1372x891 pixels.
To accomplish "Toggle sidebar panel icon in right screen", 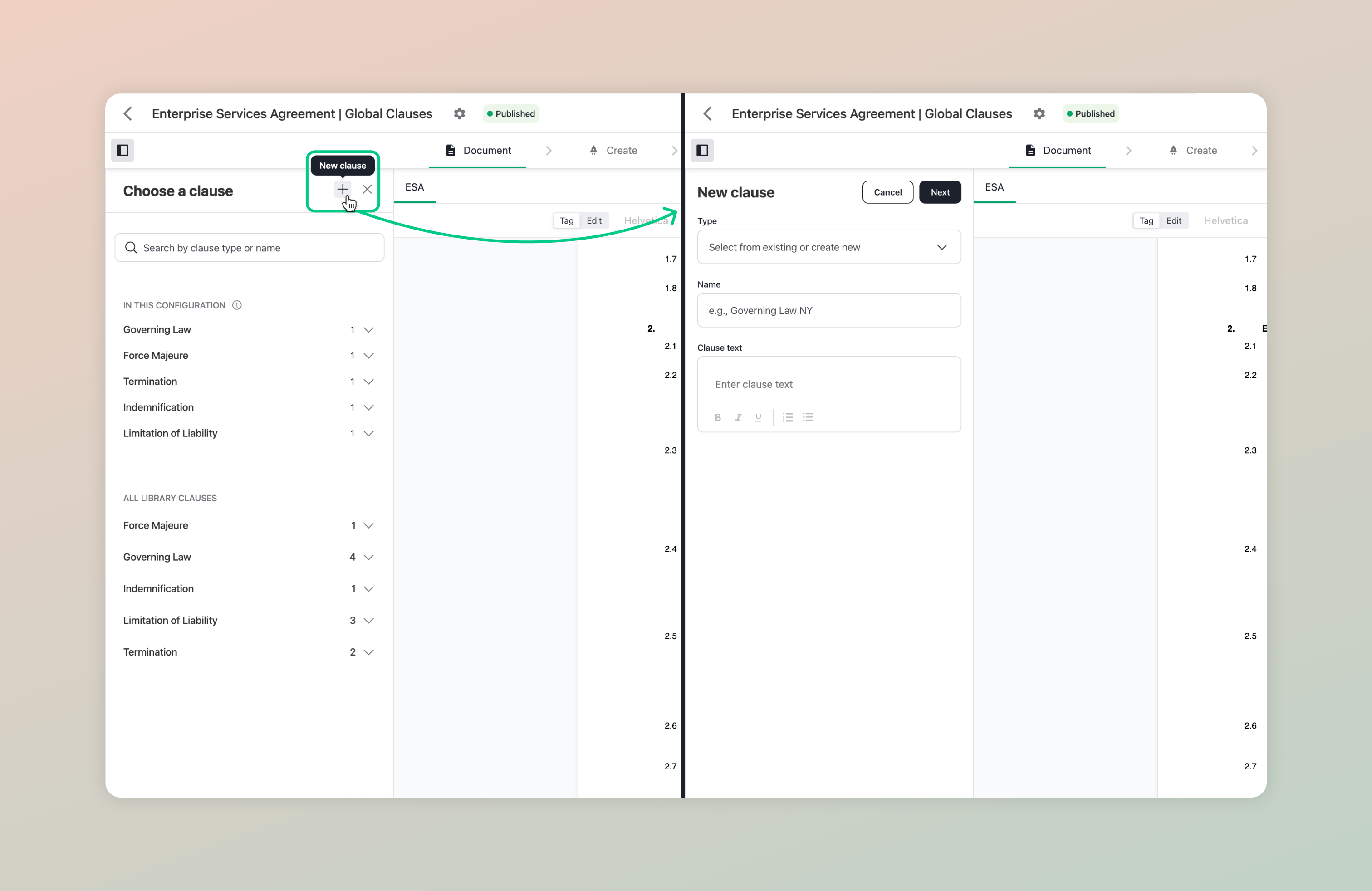I will pos(702,151).
